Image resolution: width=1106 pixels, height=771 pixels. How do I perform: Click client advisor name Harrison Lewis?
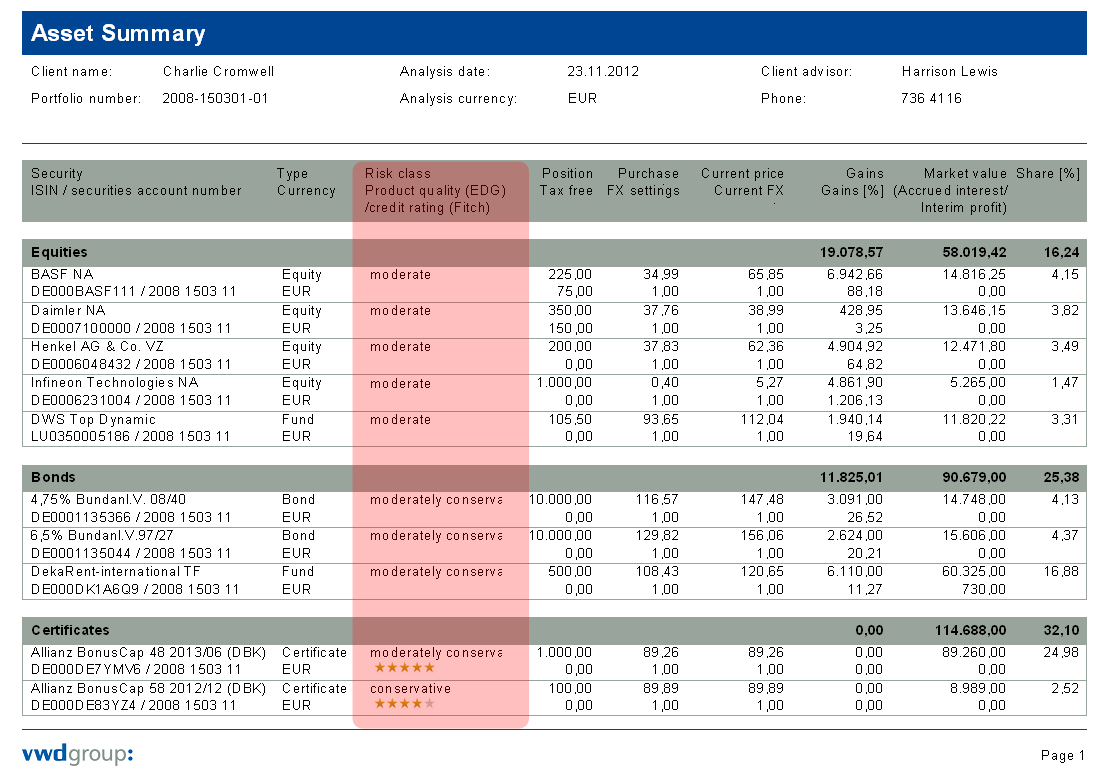pyautogui.click(x=949, y=72)
